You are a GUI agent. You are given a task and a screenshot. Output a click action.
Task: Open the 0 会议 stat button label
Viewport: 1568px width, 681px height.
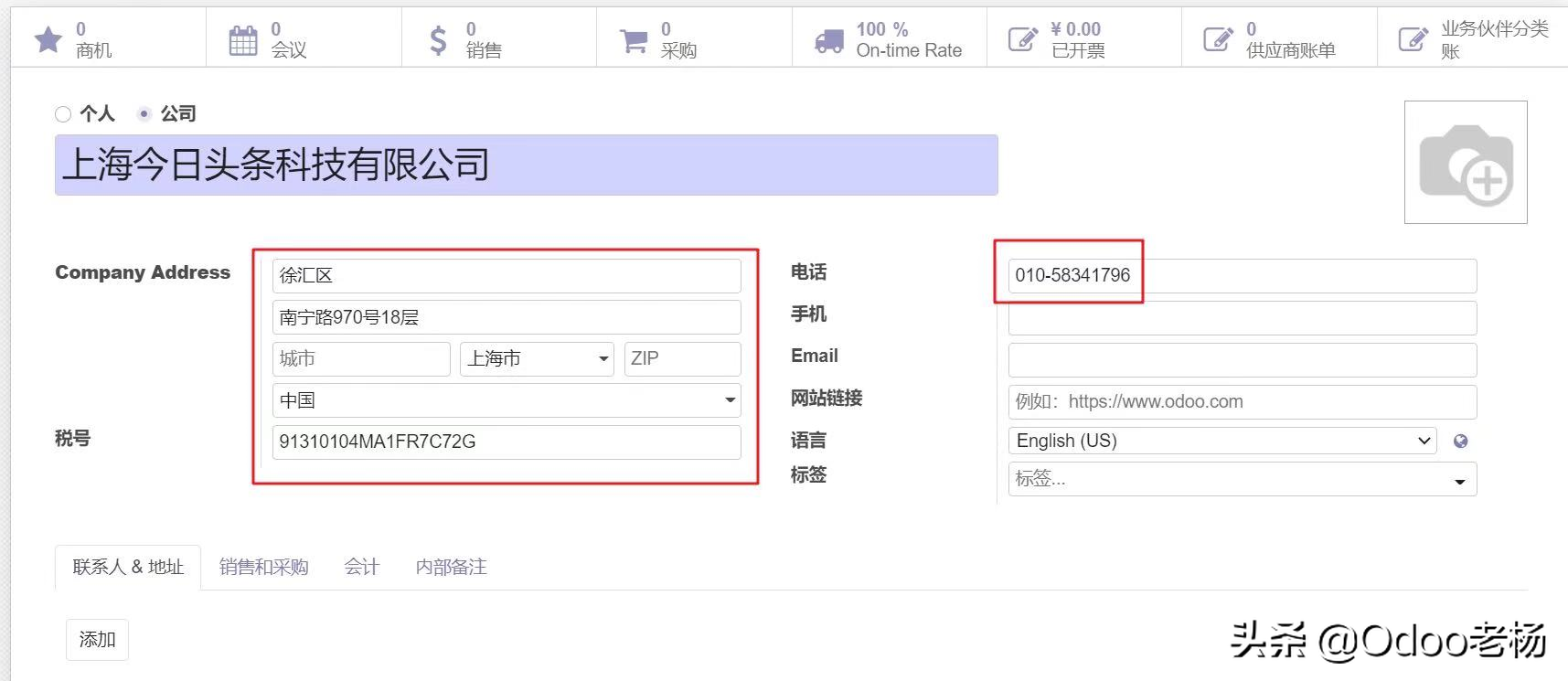tap(288, 40)
